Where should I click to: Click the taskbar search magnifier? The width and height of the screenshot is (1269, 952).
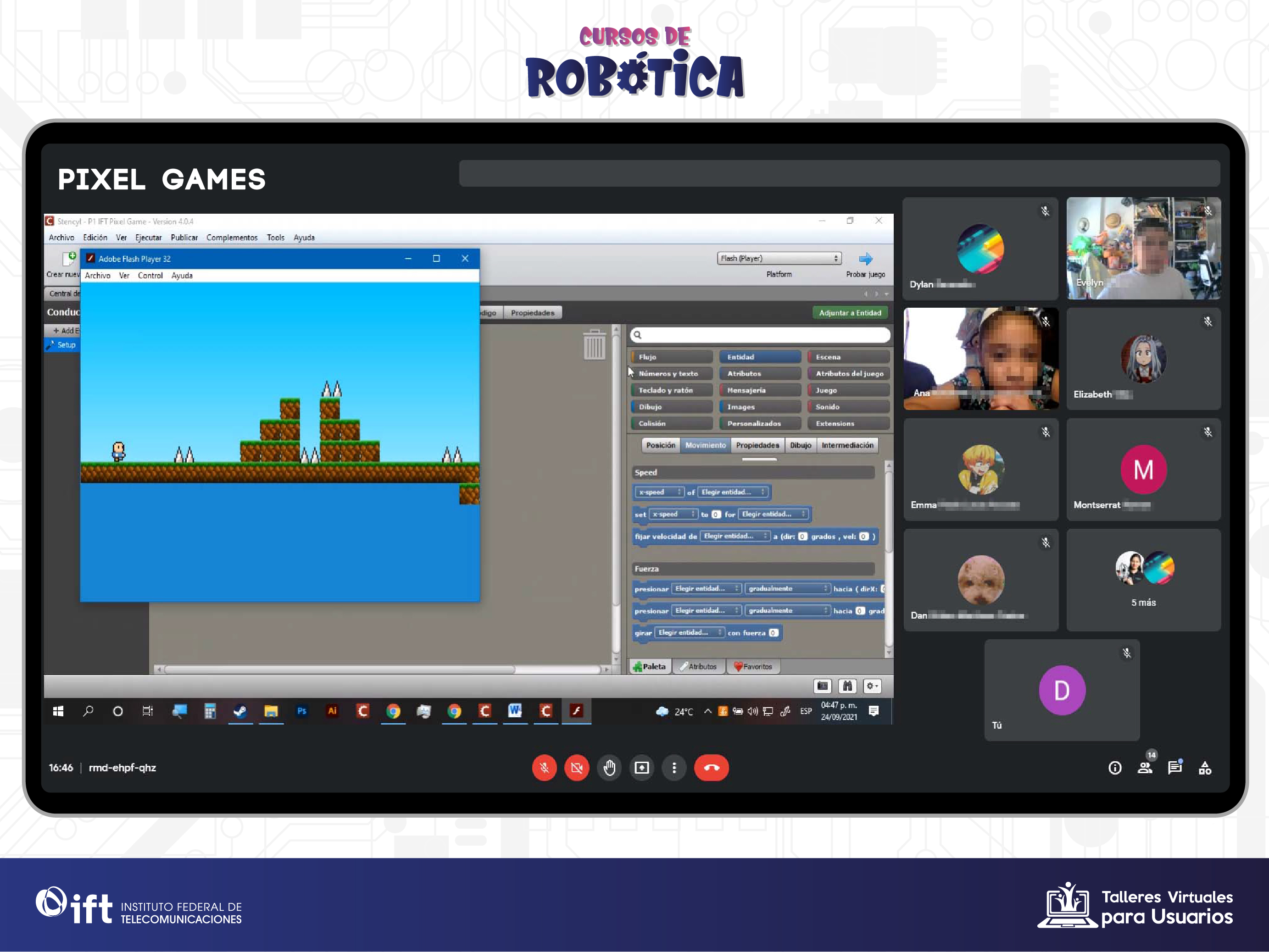(89, 711)
